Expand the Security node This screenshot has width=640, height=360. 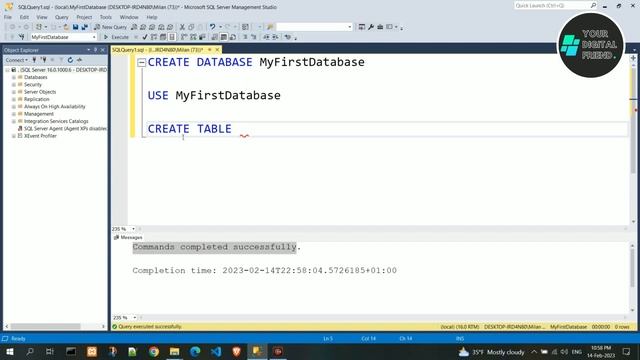pos(14,84)
